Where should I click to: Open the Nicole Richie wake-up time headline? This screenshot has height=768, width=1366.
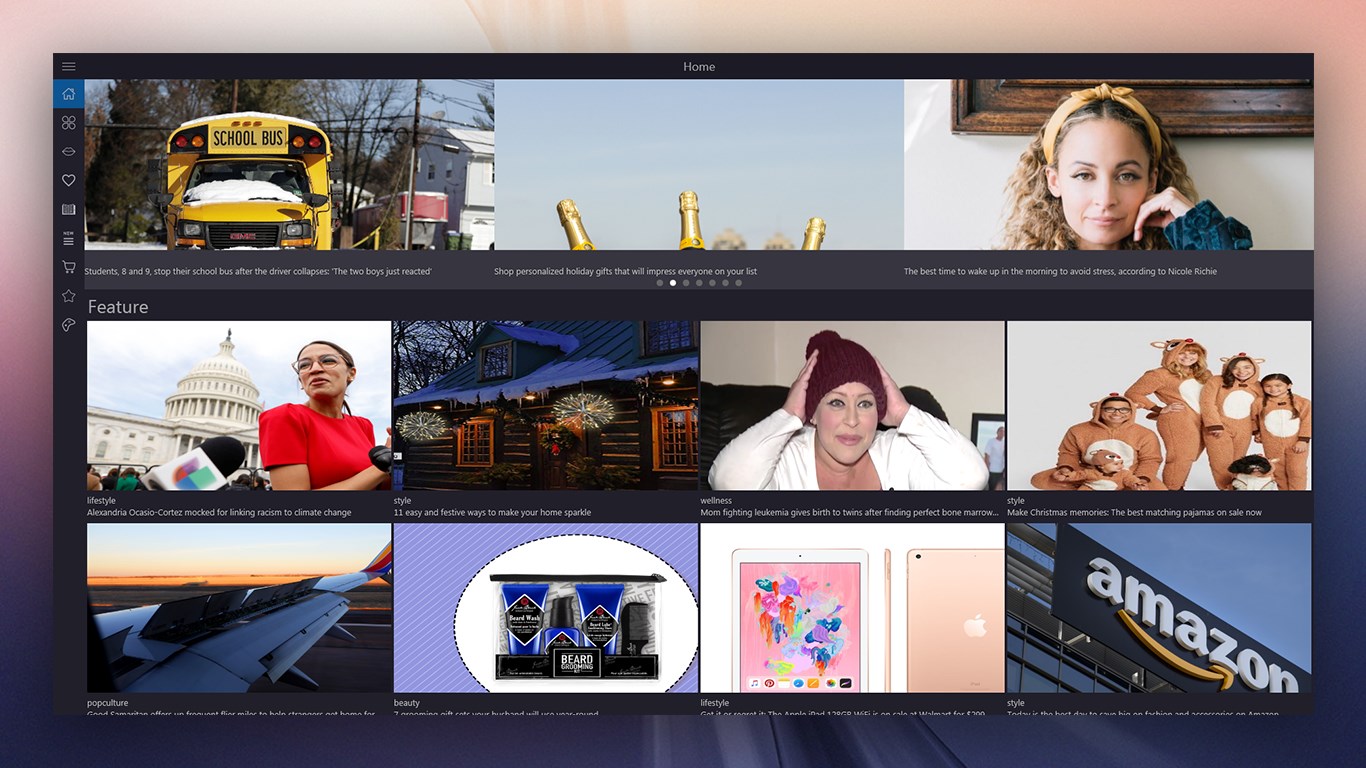click(x=1060, y=271)
